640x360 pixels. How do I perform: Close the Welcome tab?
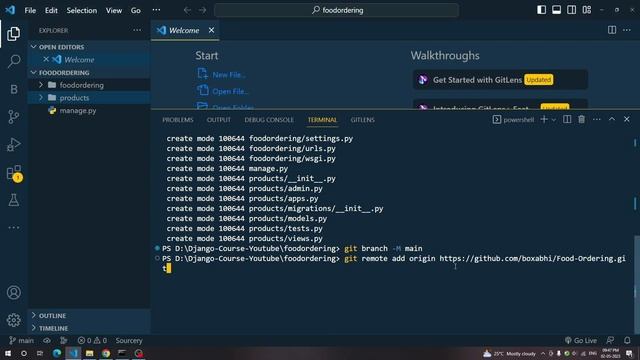point(211,30)
